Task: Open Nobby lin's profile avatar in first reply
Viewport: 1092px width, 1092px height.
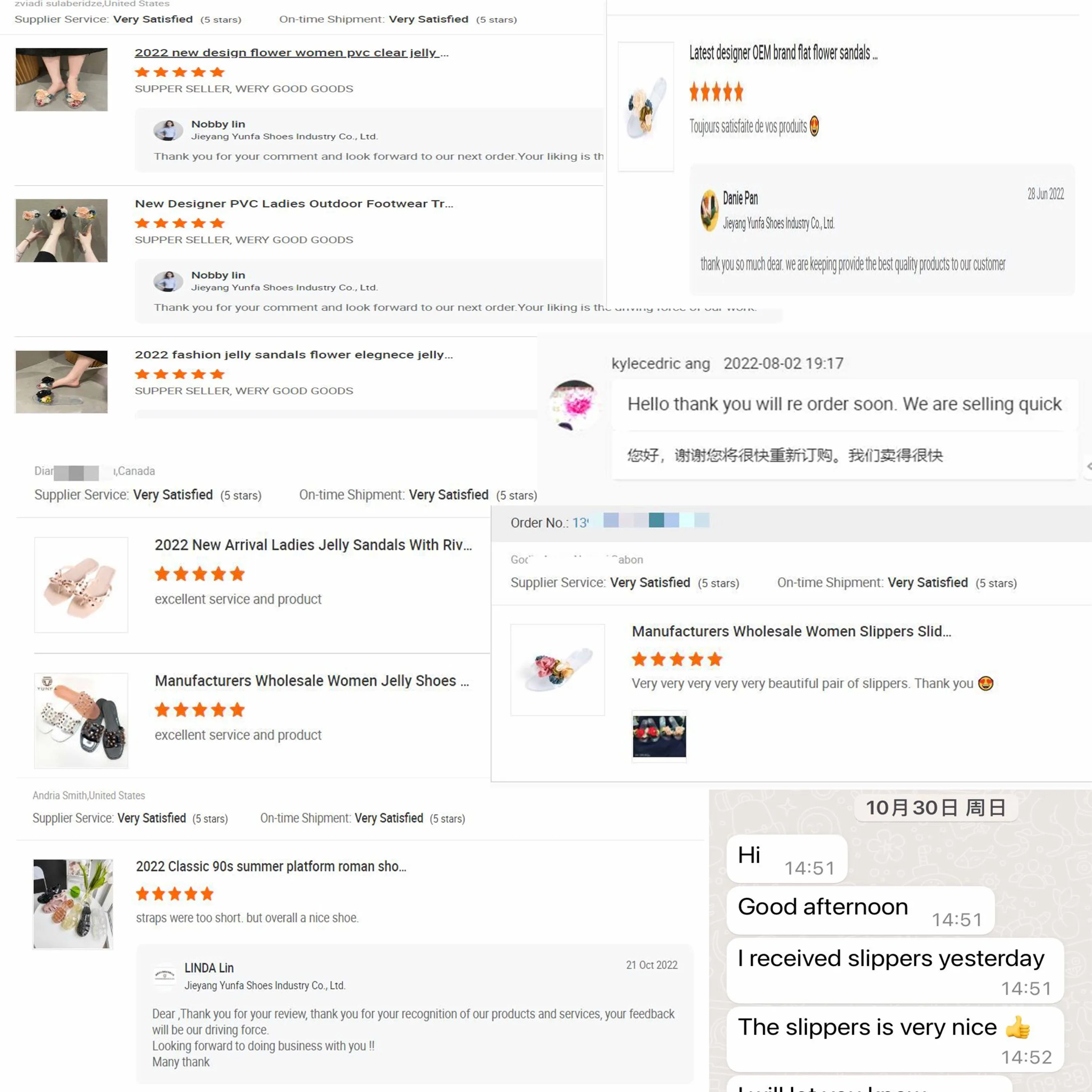Action: [x=168, y=130]
